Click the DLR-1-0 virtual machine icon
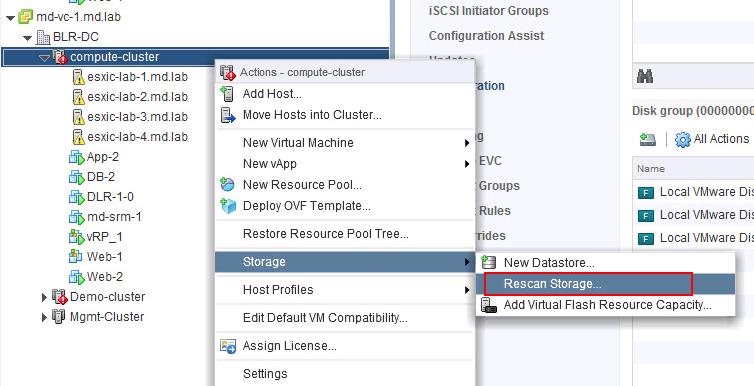The image size is (754, 386). (77, 197)
